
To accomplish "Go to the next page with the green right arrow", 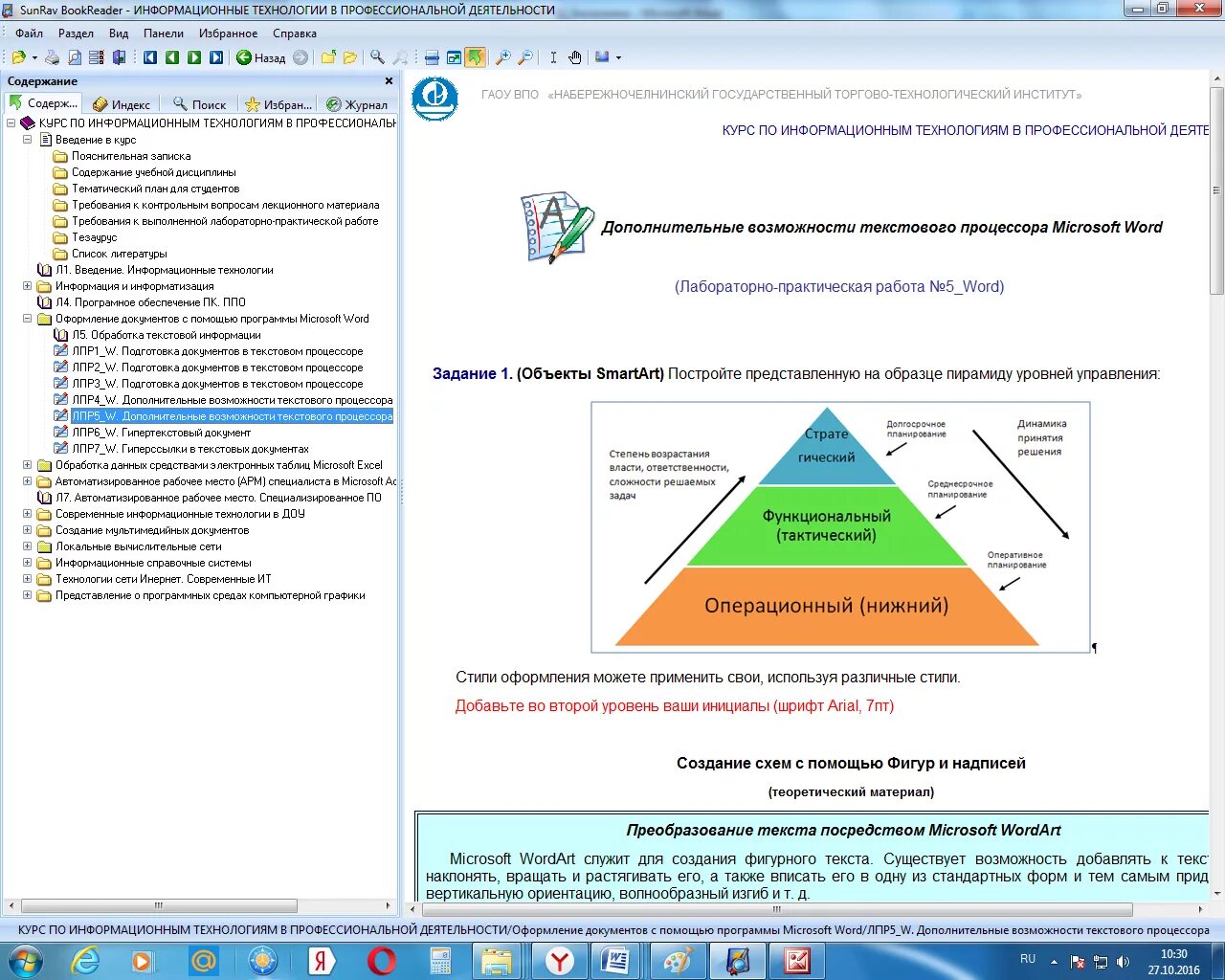I will pos(194,57).
